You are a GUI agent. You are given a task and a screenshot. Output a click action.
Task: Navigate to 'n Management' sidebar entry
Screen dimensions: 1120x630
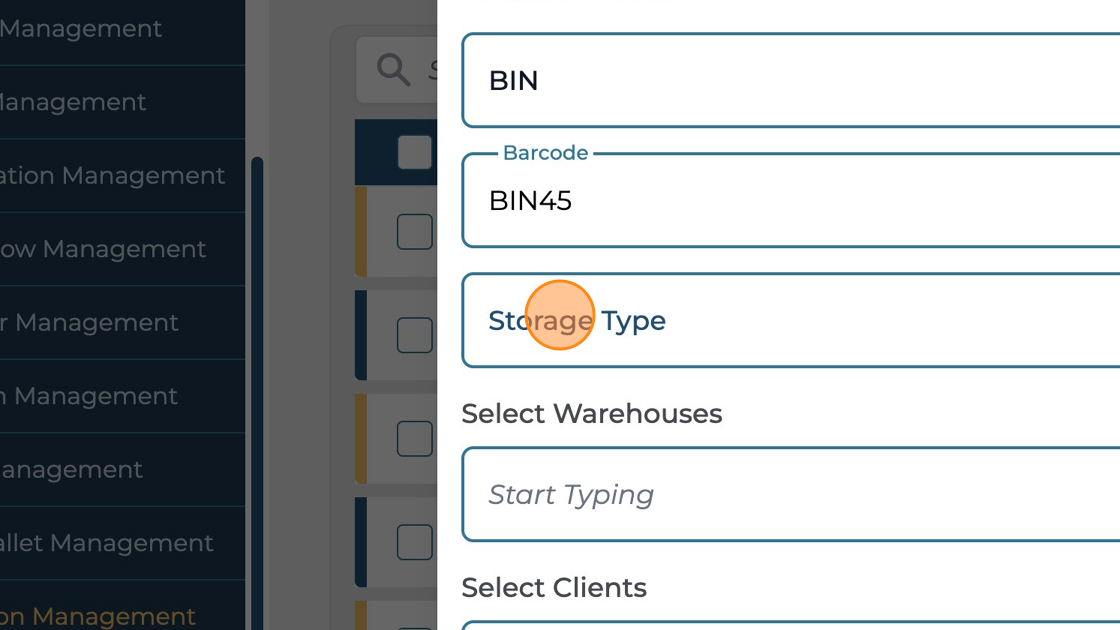click(x=89, y=396)
